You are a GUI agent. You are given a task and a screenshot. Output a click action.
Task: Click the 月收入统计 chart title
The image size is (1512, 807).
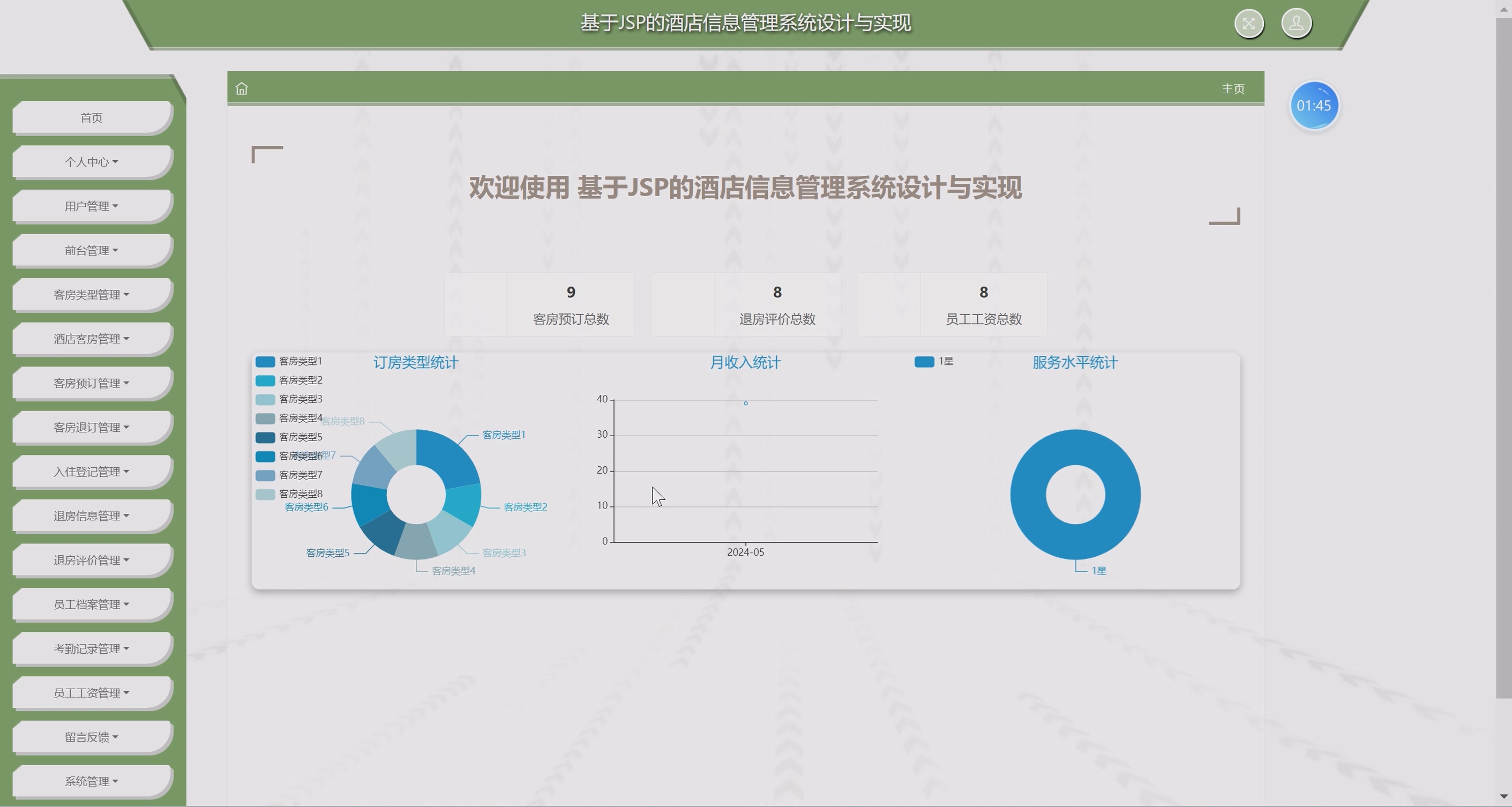745,363
